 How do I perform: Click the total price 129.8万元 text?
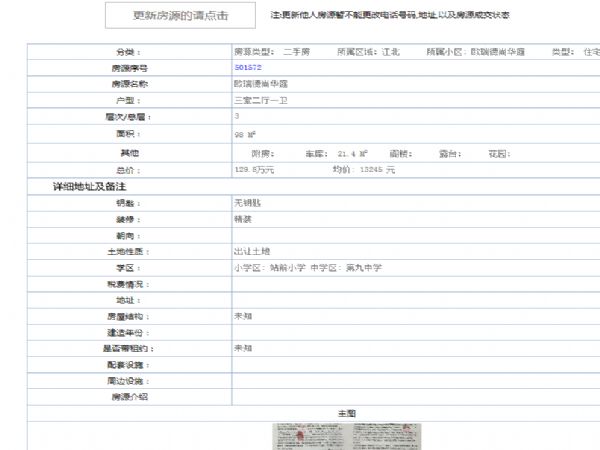(254, 170)
